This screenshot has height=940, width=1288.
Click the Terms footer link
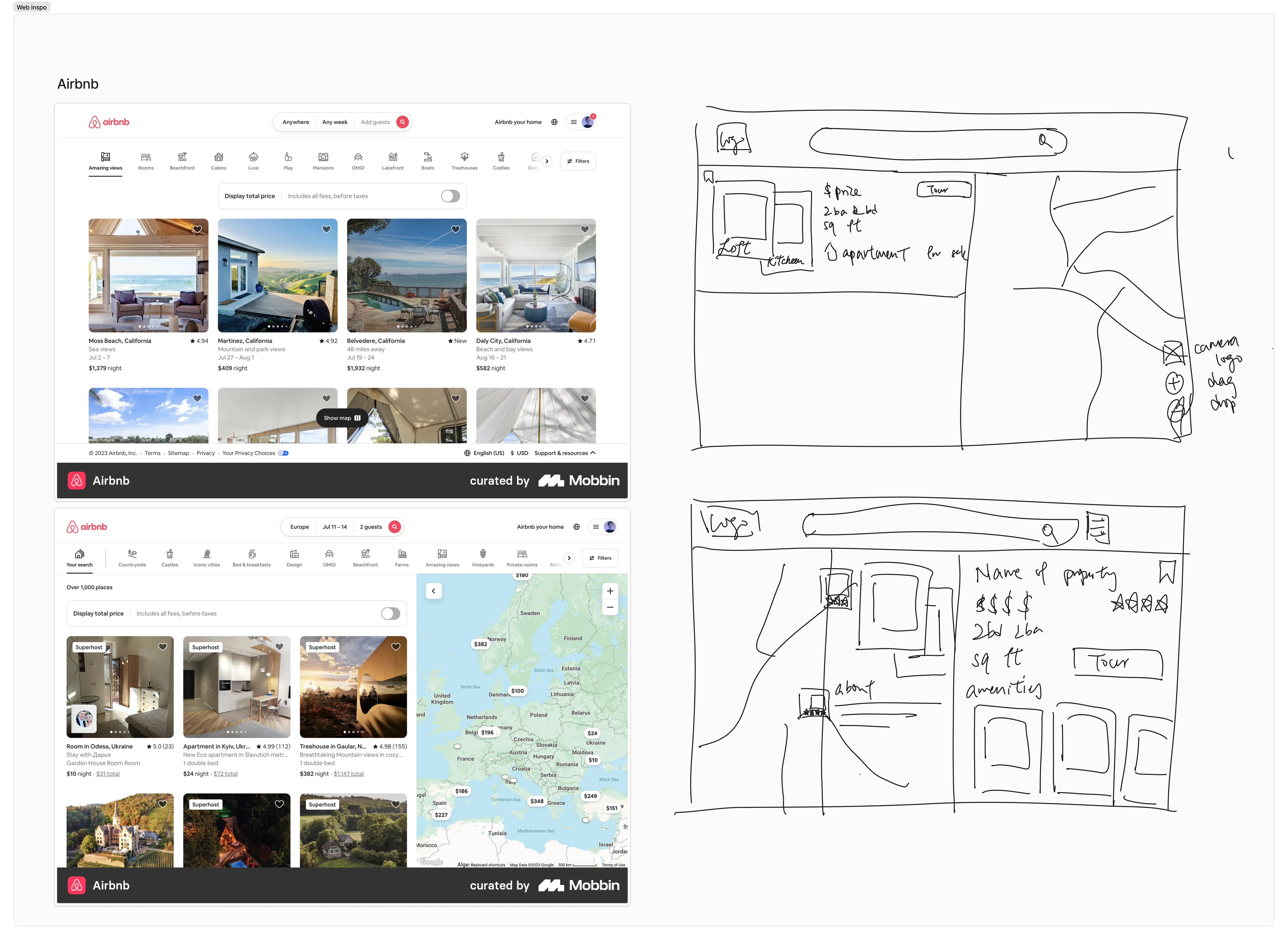(153, 454)
